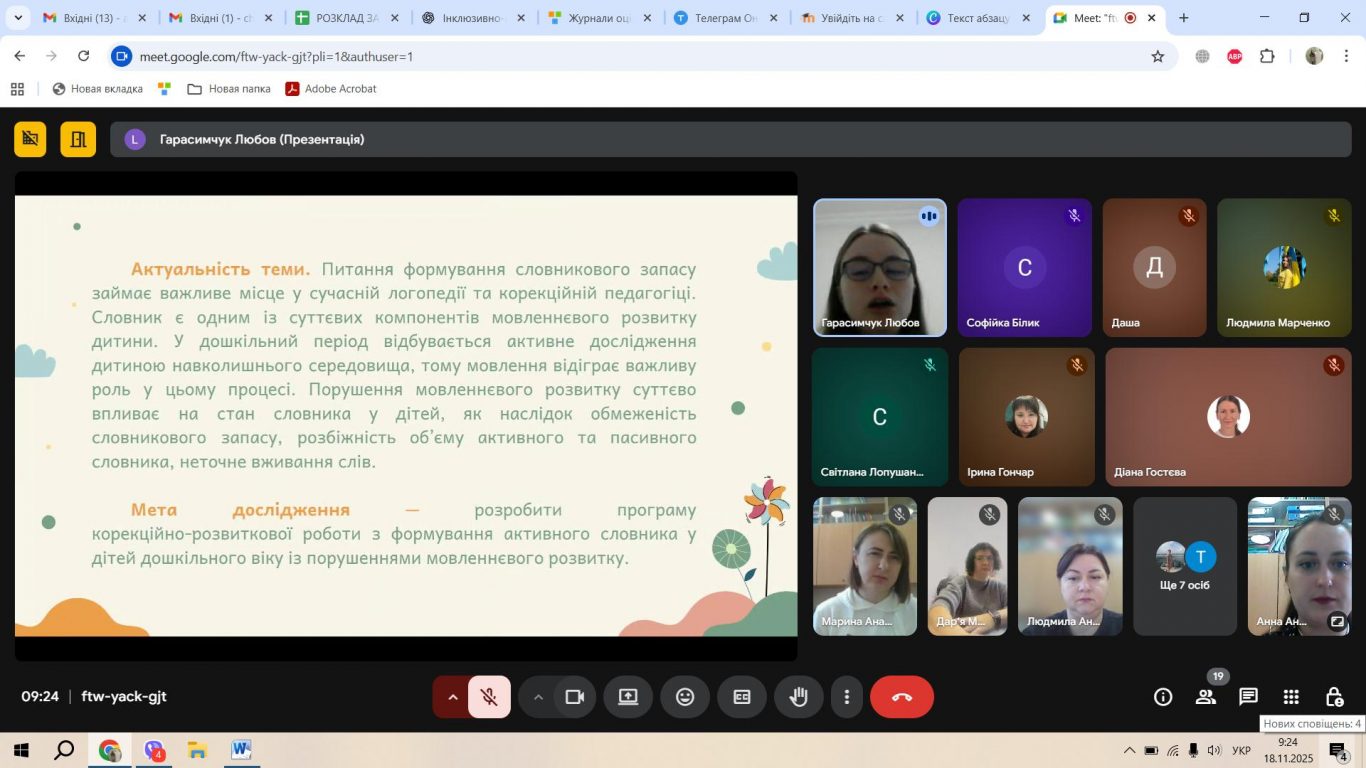Unmute the microphone

coord(489,697)
